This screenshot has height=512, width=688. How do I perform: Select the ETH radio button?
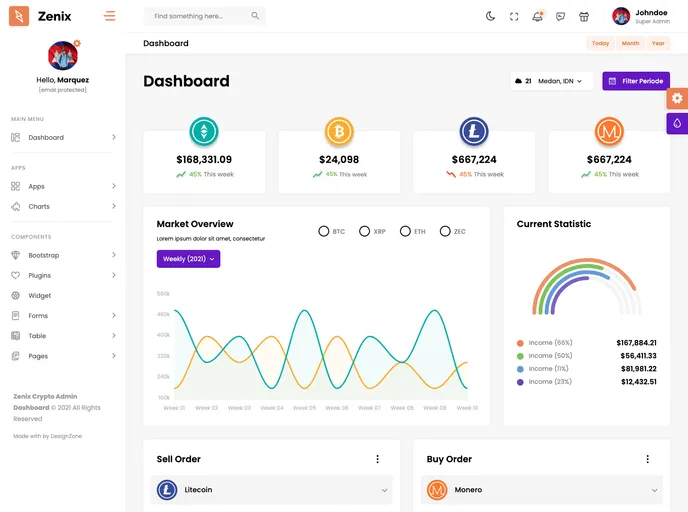click(x=405, y=231)
